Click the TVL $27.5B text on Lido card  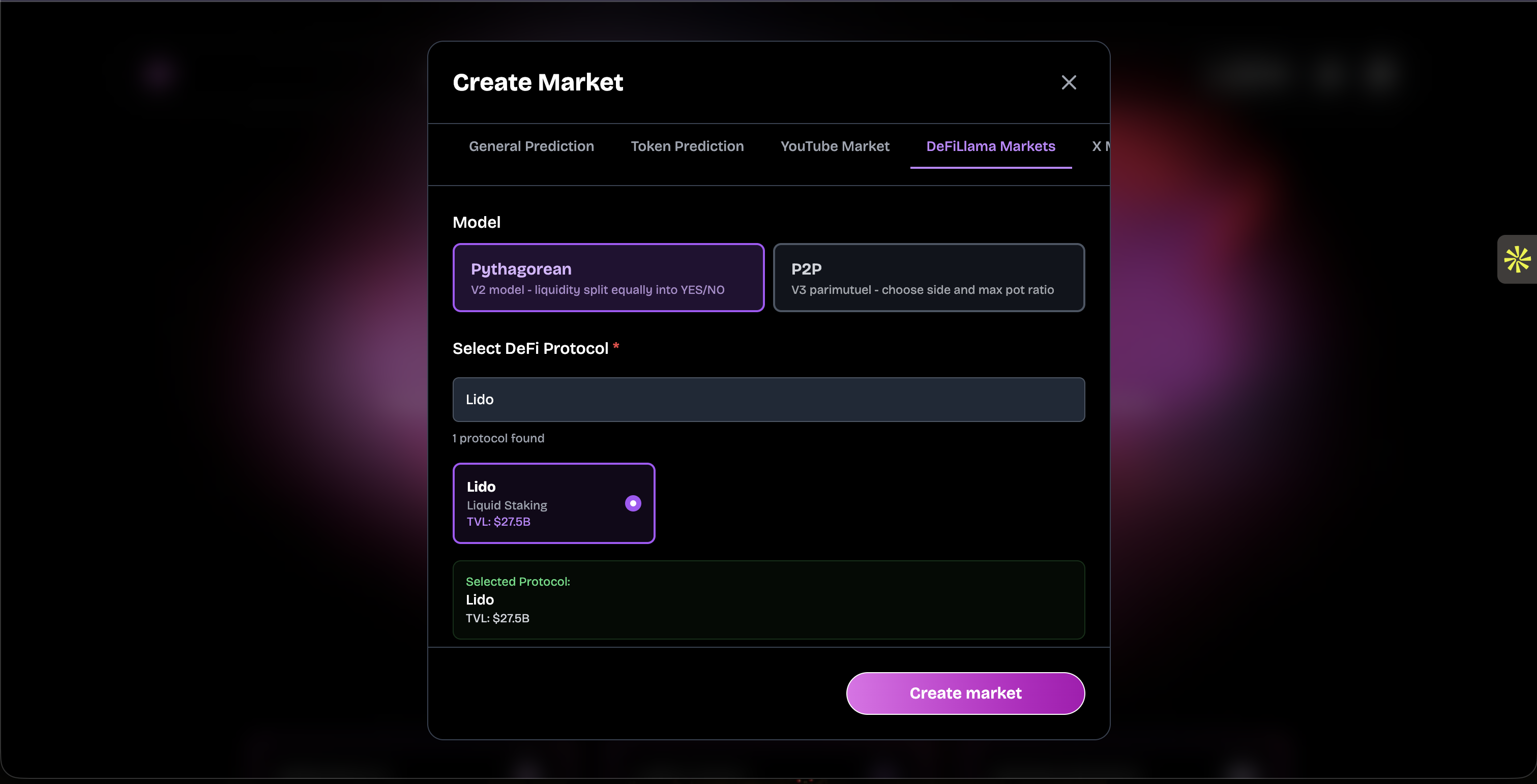pyautogui.click(x=497, y=522)
